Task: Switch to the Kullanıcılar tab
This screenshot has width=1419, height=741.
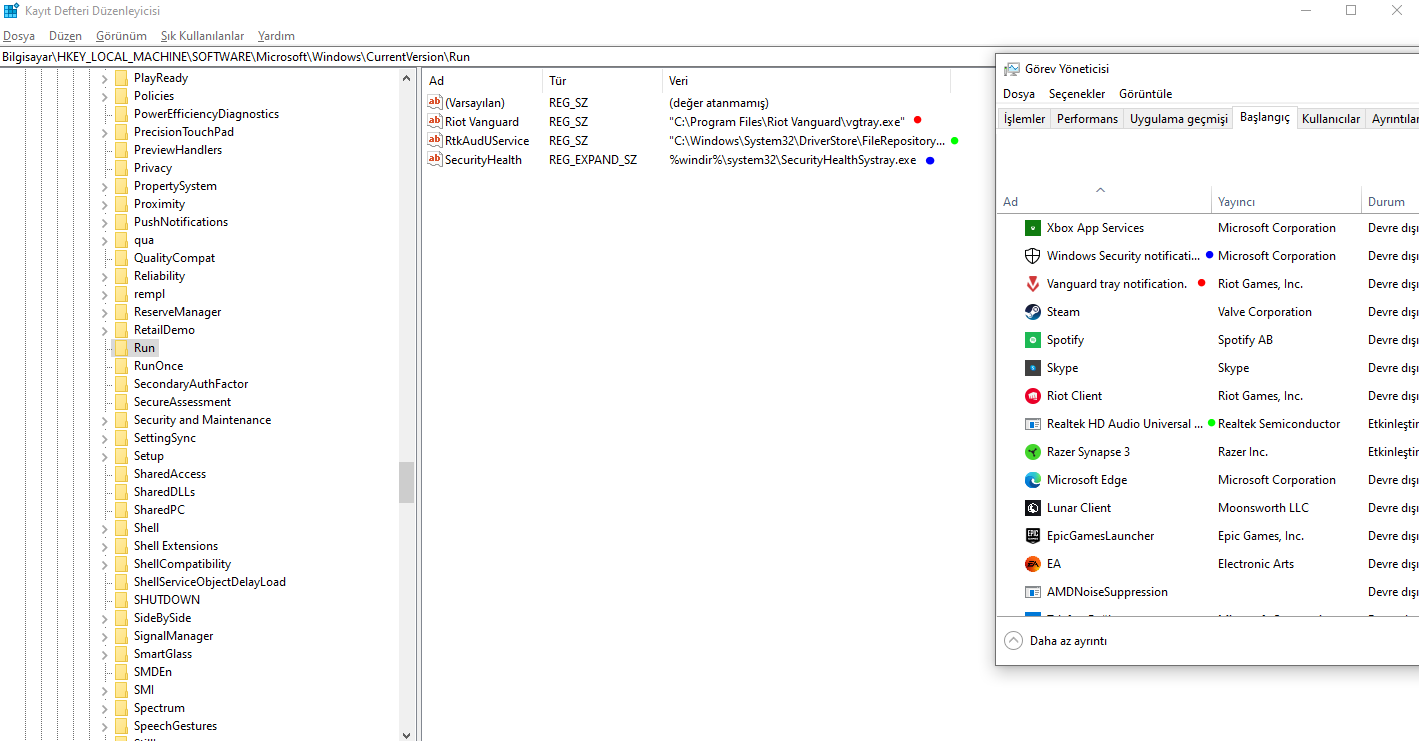Action: point(1331,119)
